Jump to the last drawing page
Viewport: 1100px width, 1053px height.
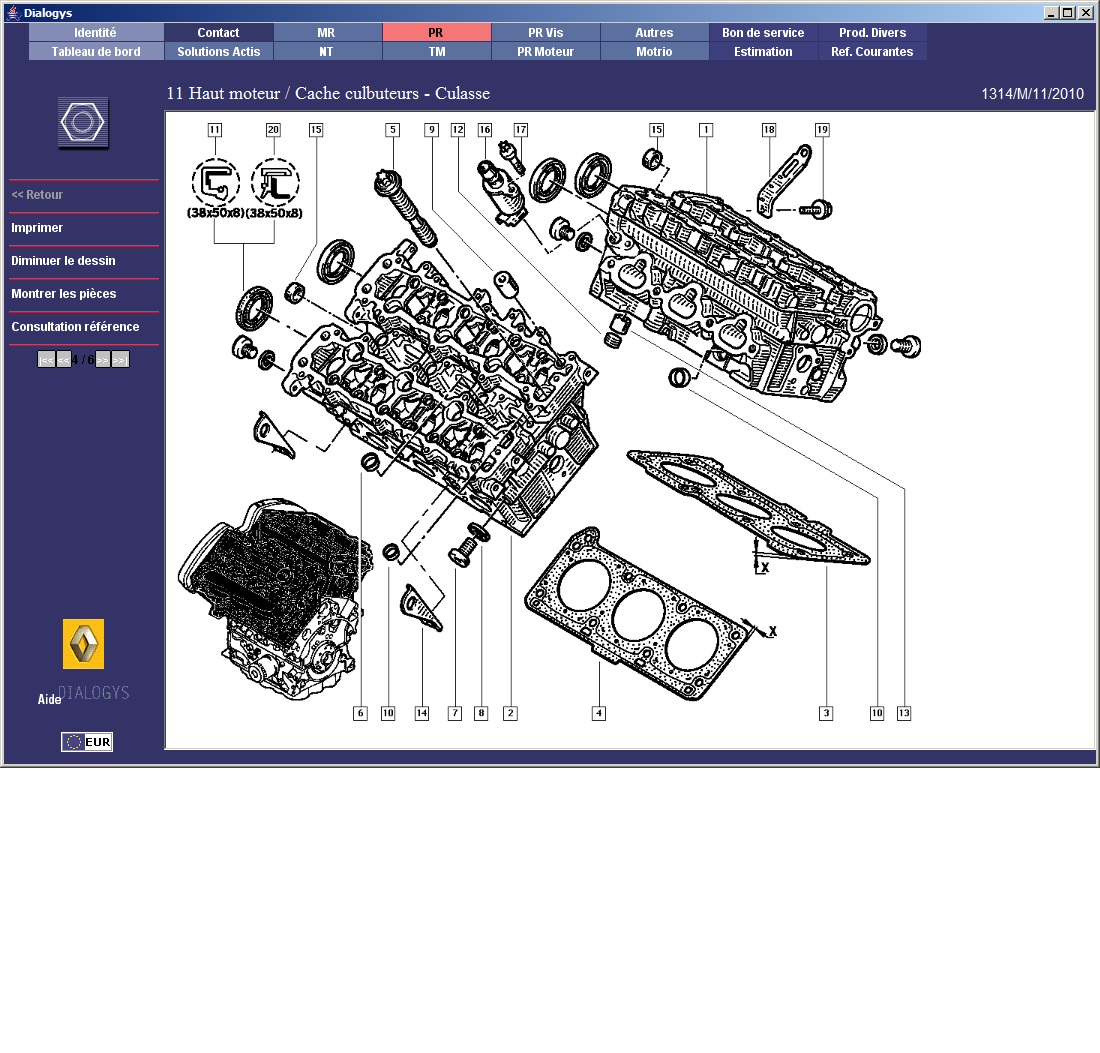coord(120,360)
